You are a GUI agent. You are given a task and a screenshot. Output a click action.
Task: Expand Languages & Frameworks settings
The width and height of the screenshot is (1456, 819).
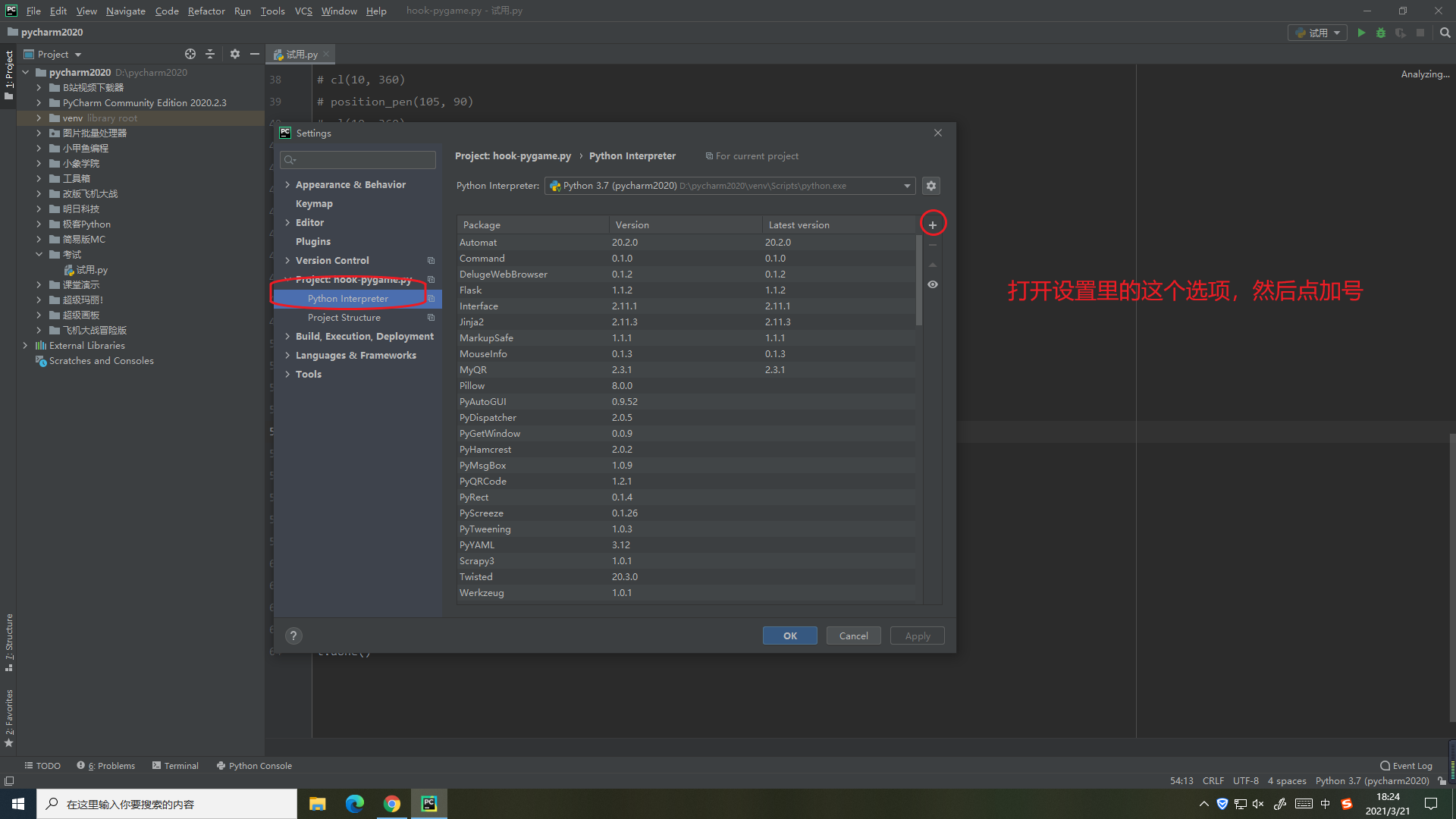(287, 355)
